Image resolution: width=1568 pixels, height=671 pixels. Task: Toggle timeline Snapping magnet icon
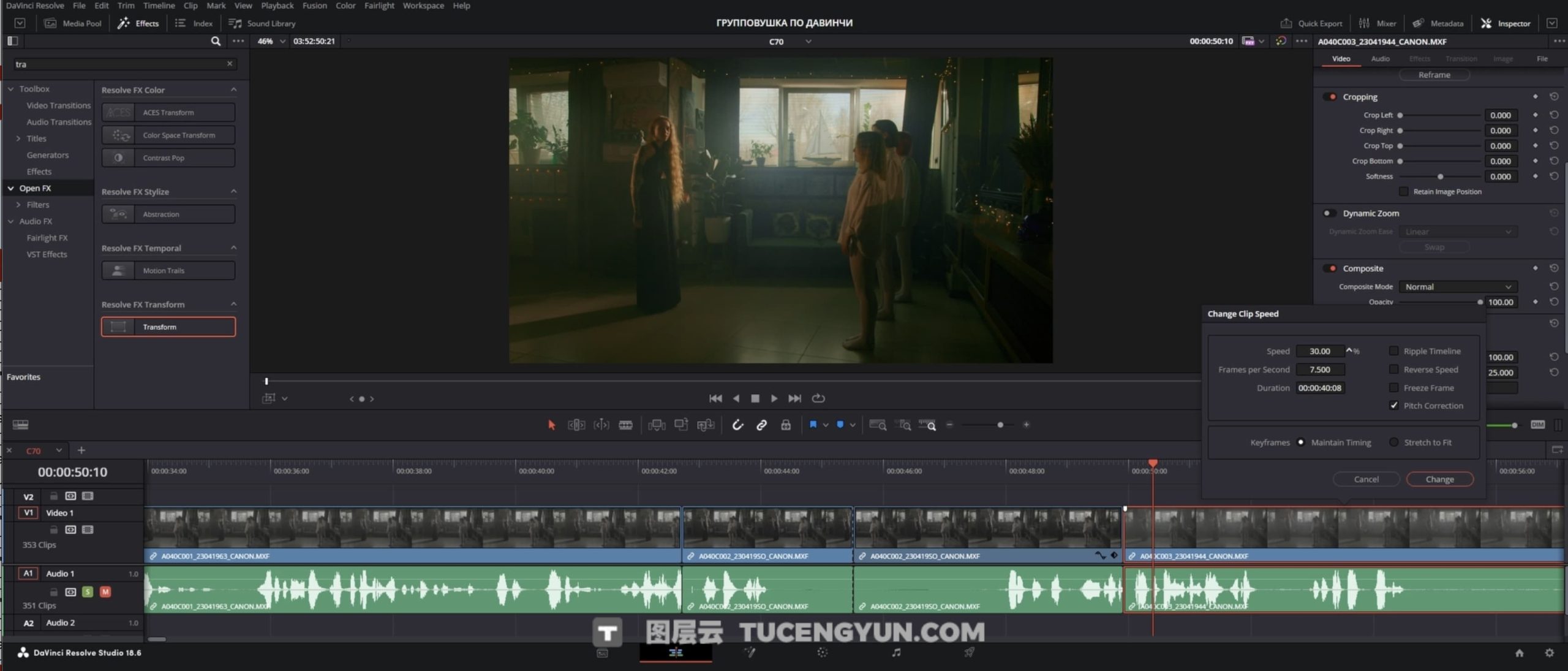tap(737, 425)
